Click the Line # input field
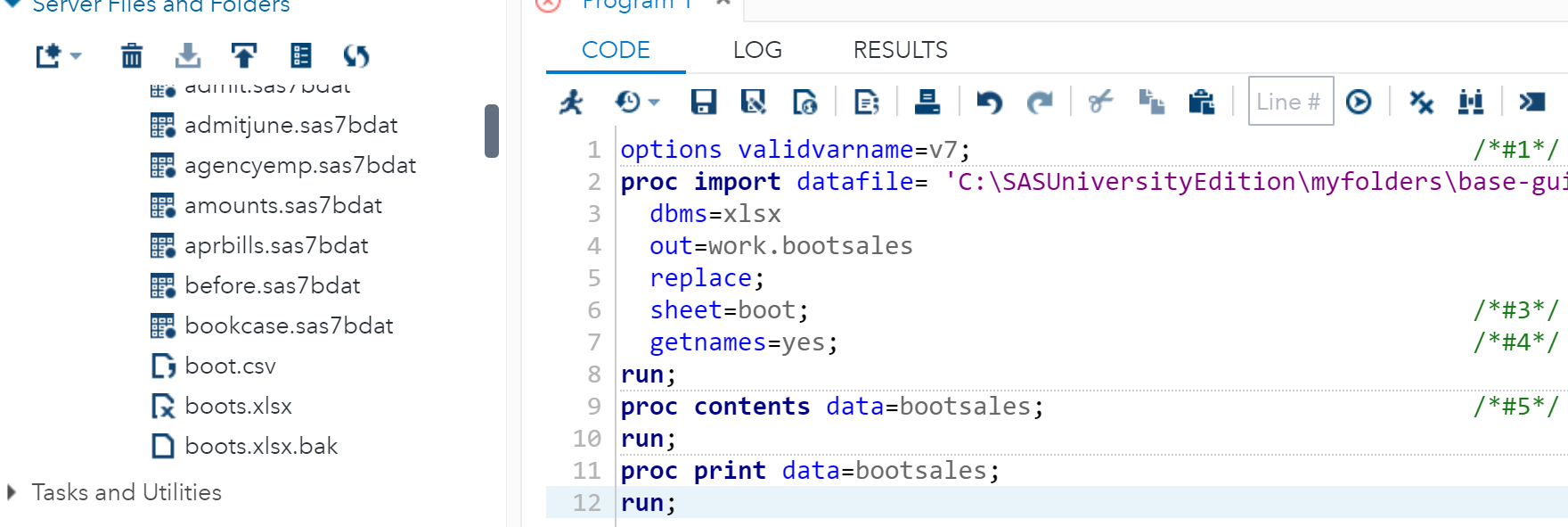This screenshot has width=1568, height=527. pos(1289,102)
